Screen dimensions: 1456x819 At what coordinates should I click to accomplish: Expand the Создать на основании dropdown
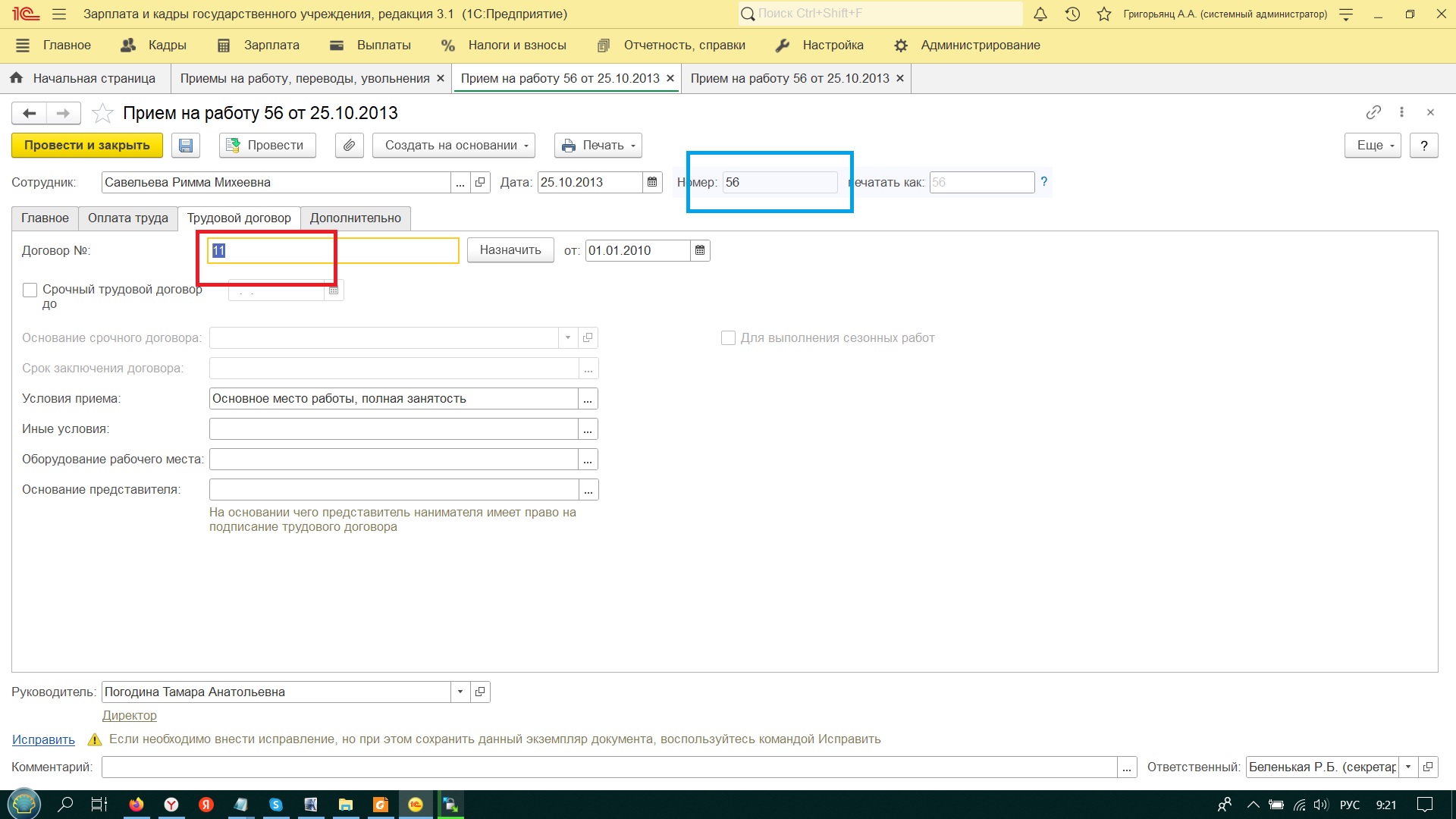[453, 146]
